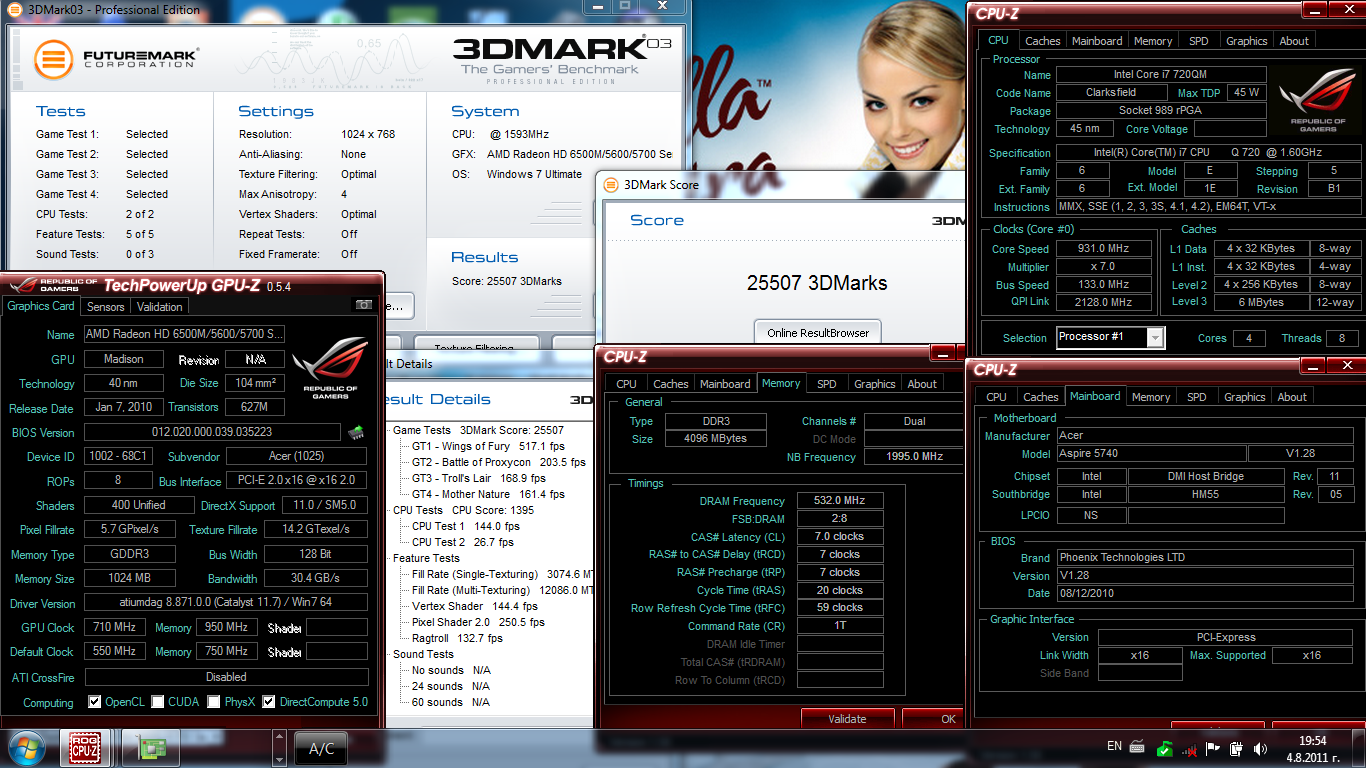This screenshot has height=768, width=1366.
Task: Click DRAM Frequency 532.0 MHz field
Action: click(x=840, y=500)
